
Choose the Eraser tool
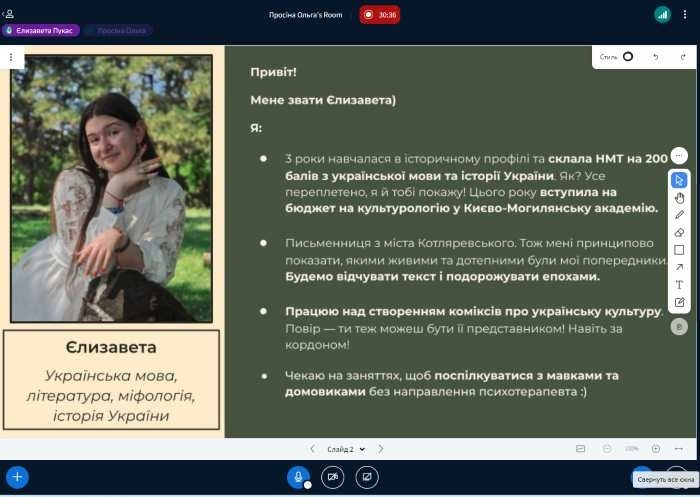(x=679, y=232)
